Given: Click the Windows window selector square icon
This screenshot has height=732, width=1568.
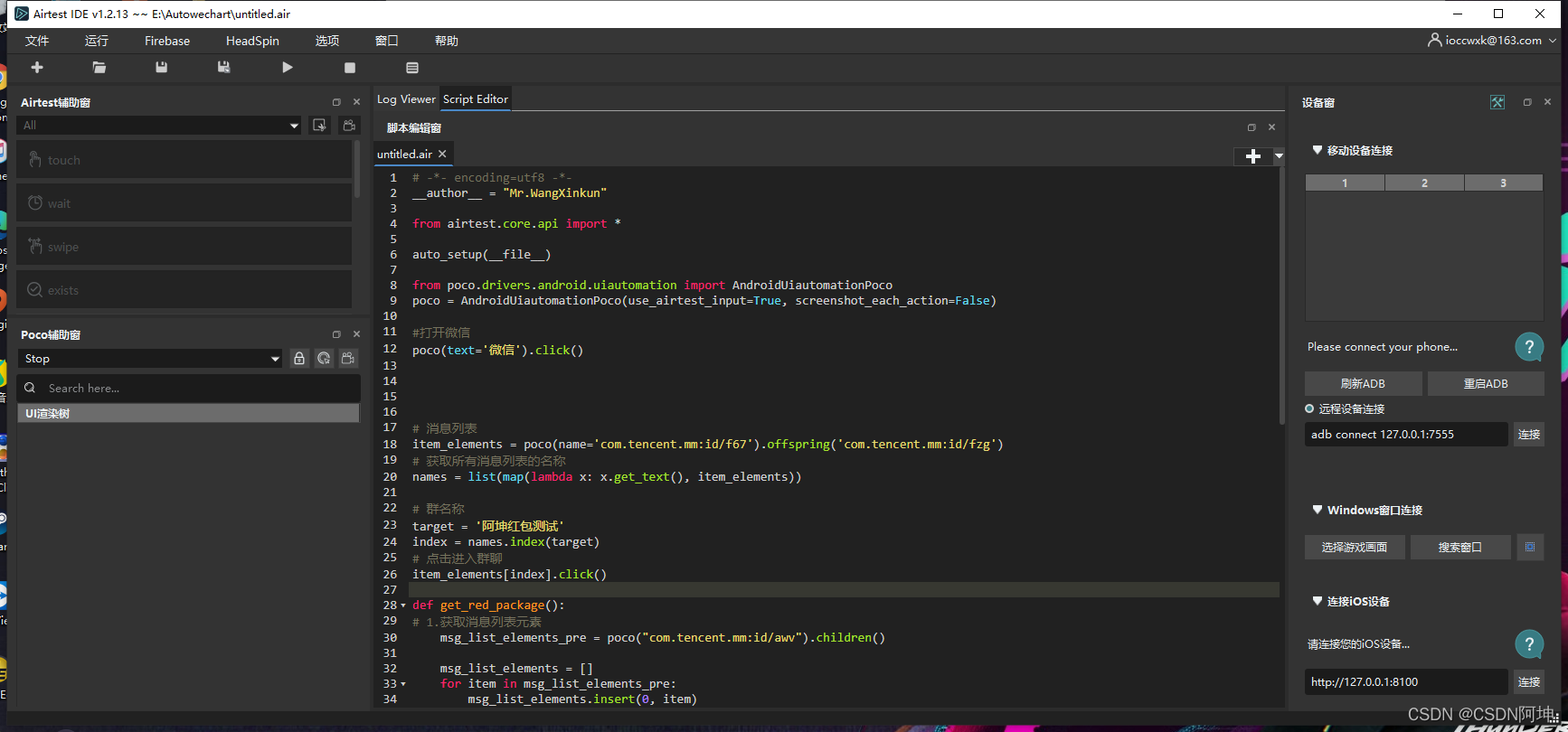Looking at the screenshot, I should coord(1530,547).
